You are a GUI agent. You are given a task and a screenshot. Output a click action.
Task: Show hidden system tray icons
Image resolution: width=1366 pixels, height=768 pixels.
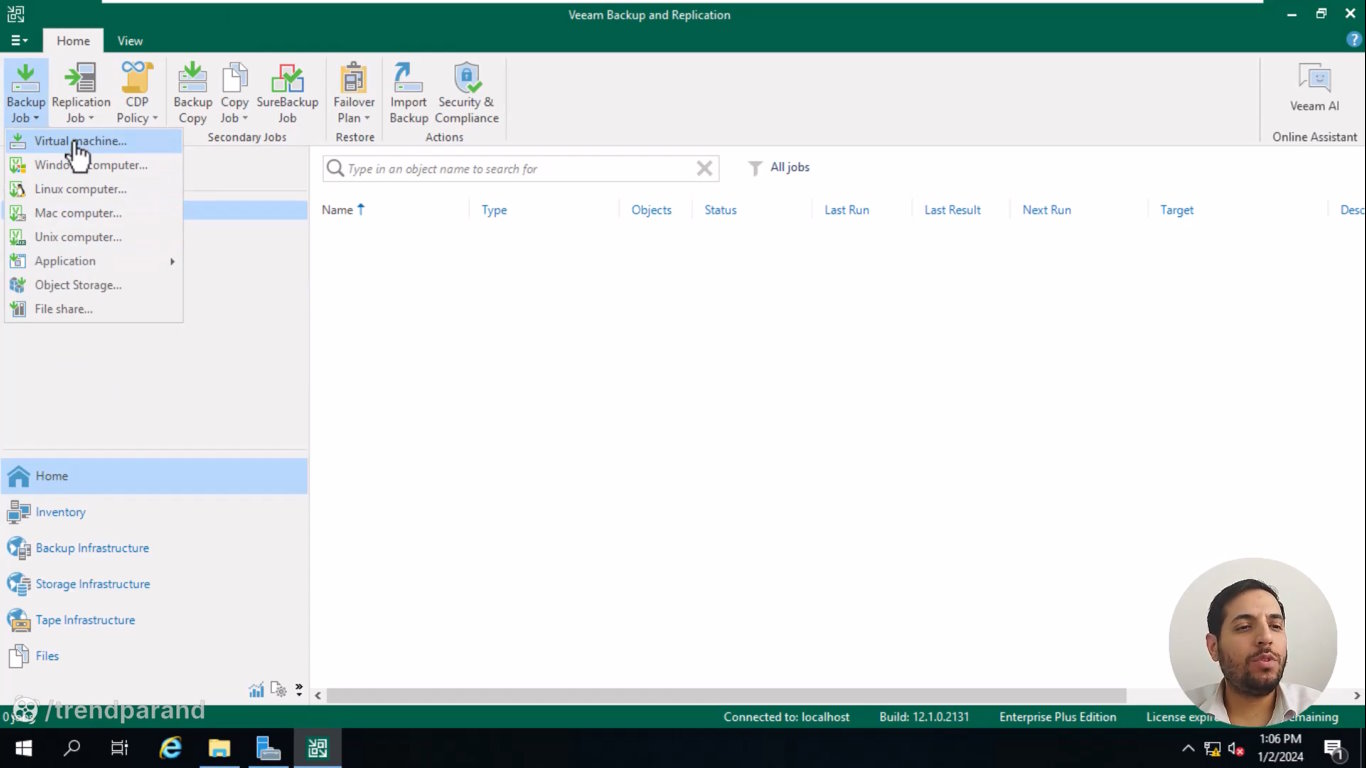click(1188, 748)
